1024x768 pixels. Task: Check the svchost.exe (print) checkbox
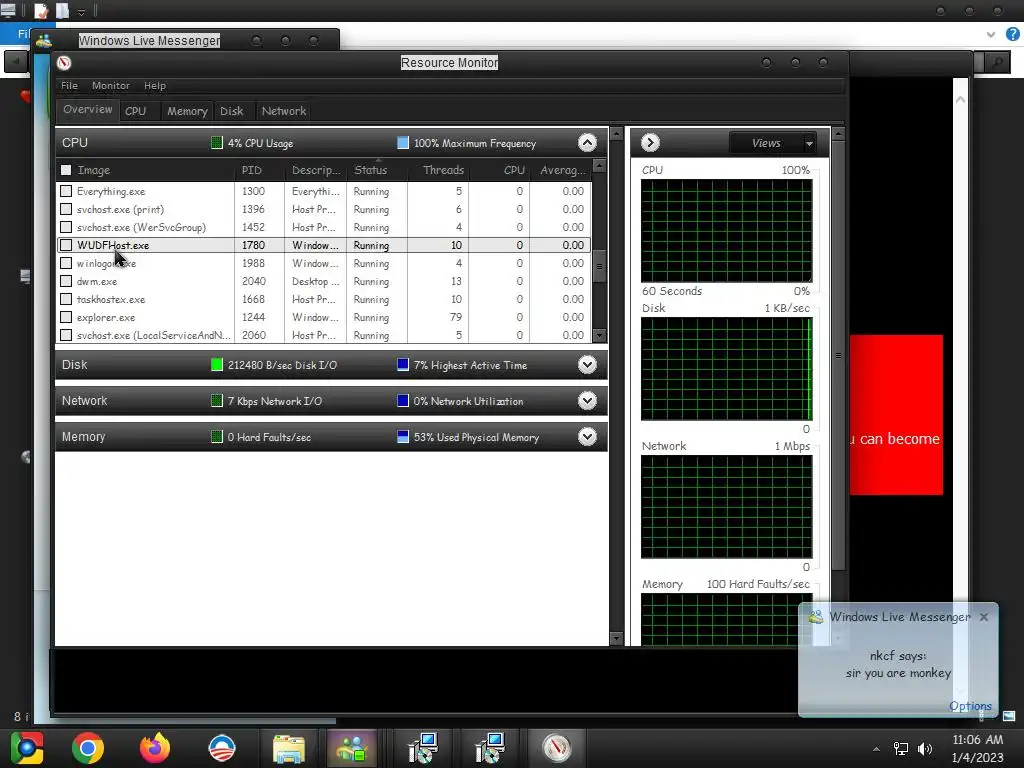(x=66, y=210)
